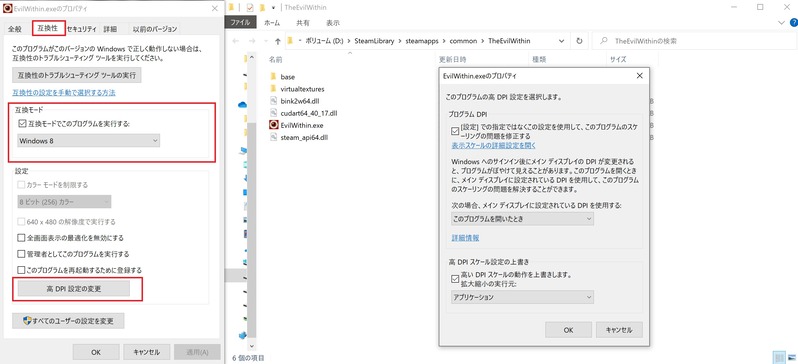This screenshot has width=798, height=364.
Task: Toggle the compatibility mode checkbox
Action: (x=21, y=123)
